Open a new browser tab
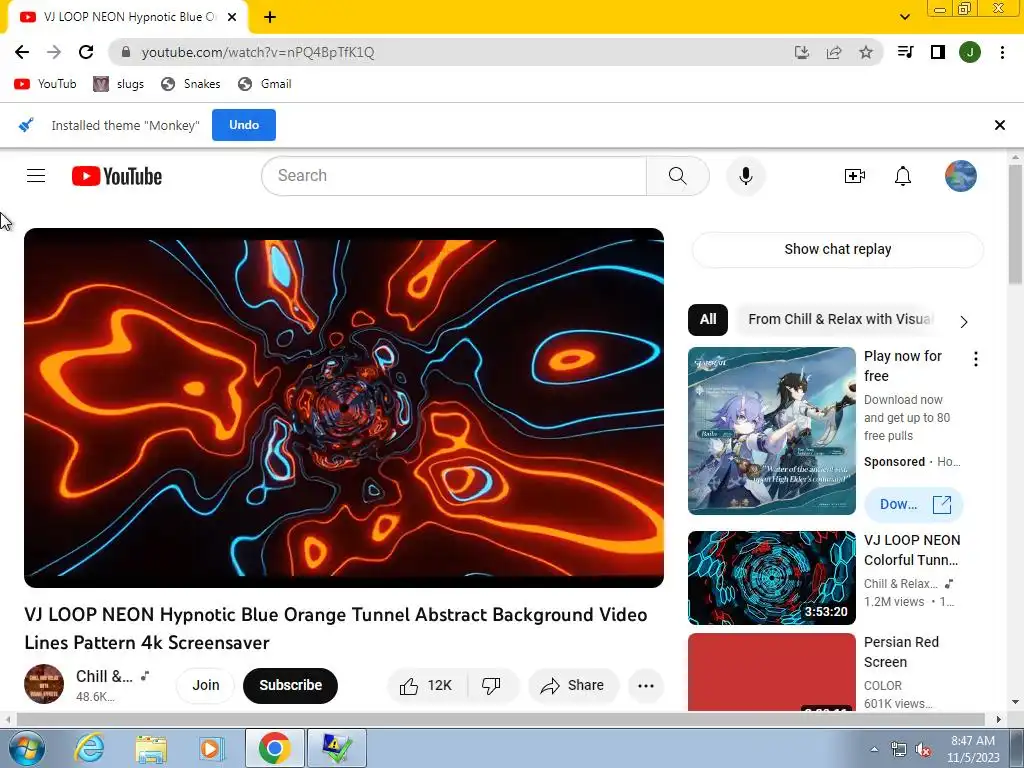 [270, 17]
